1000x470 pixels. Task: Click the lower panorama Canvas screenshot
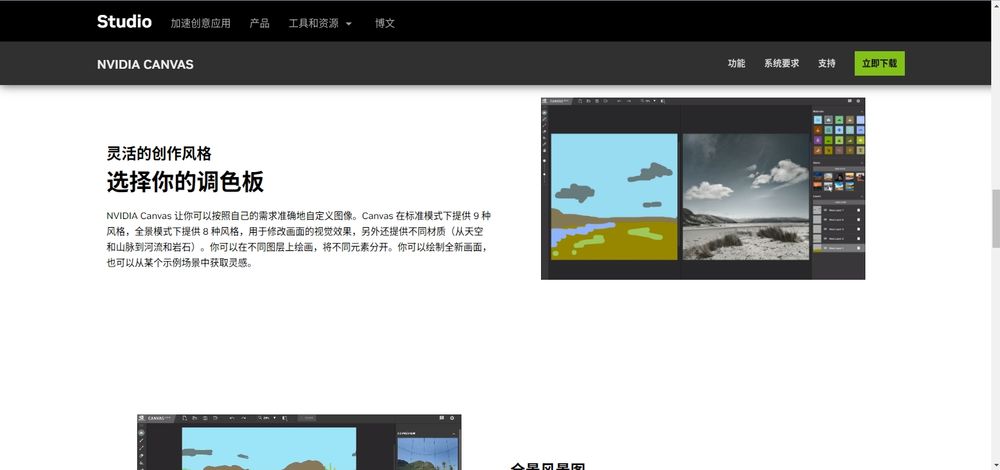point(299,442)
